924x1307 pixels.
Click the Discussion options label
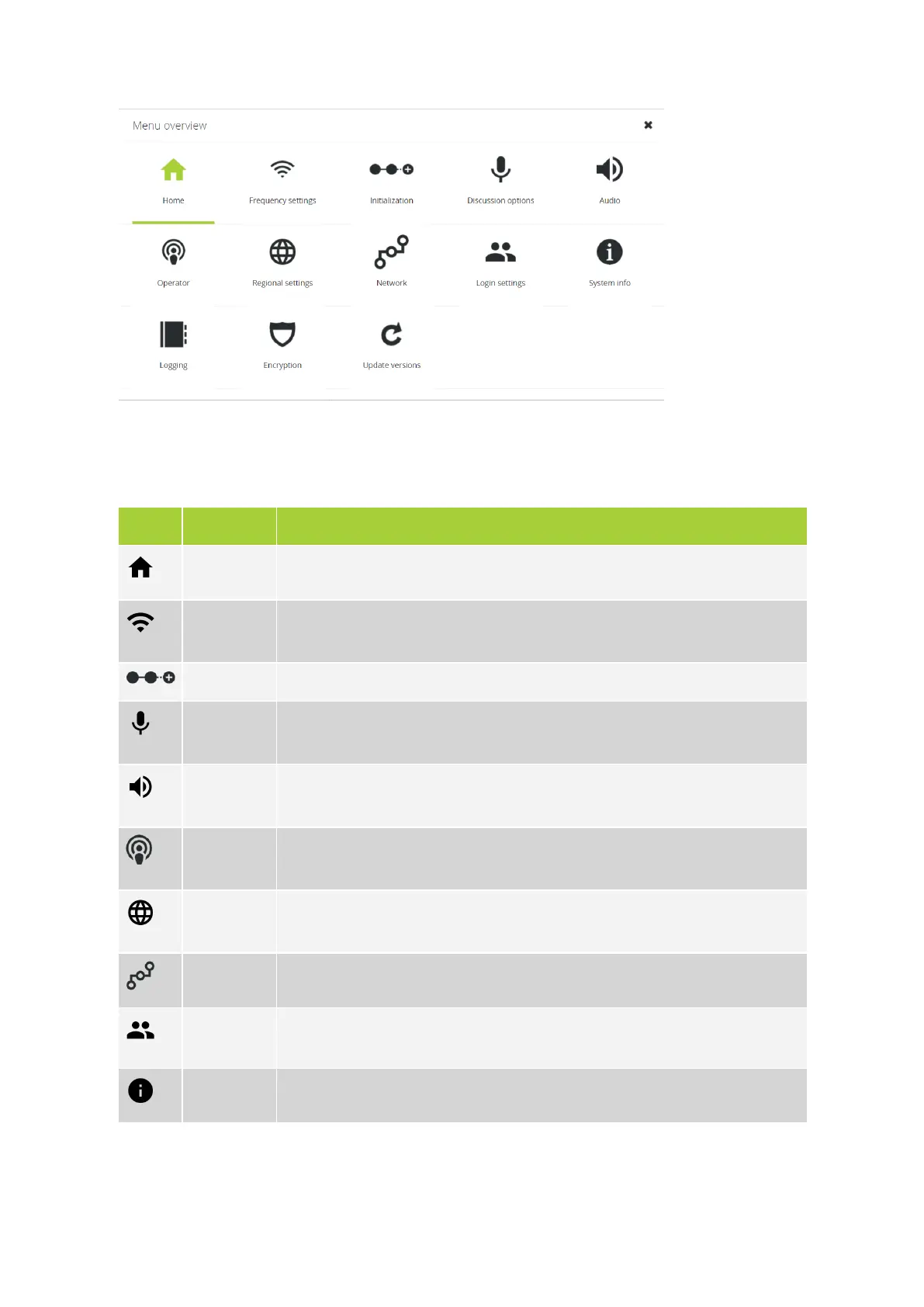tap(500, 200)
